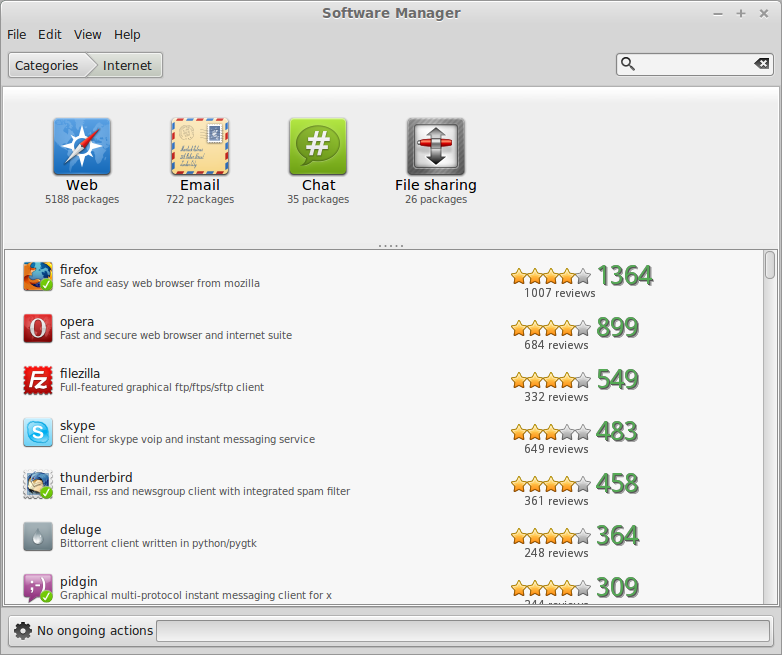Click the 684 reviews text

[x=556, y=345]
